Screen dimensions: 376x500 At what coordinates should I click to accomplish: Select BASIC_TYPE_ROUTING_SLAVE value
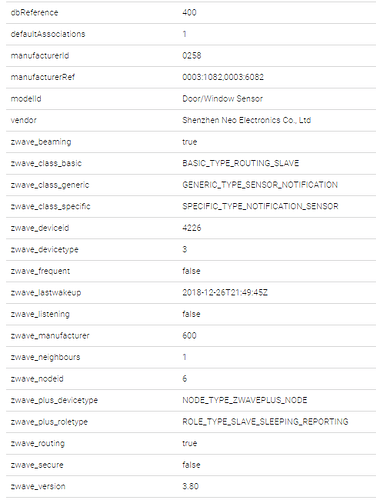pyautogui.click(x=241, y=163)
